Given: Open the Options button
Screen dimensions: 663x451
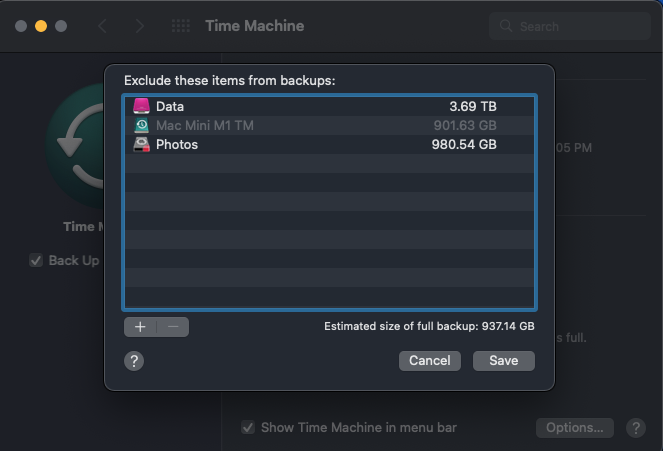Looking at the screenshot, I should coord(575,428).
